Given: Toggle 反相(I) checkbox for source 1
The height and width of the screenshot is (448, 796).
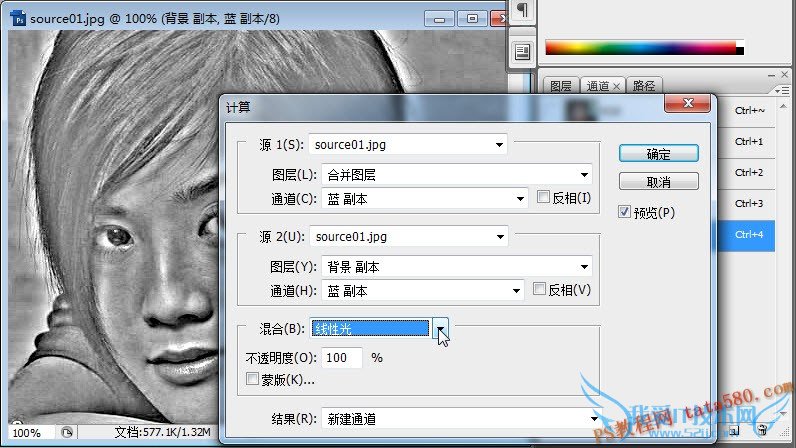Looking at the screenshot, I should [543, 197].
